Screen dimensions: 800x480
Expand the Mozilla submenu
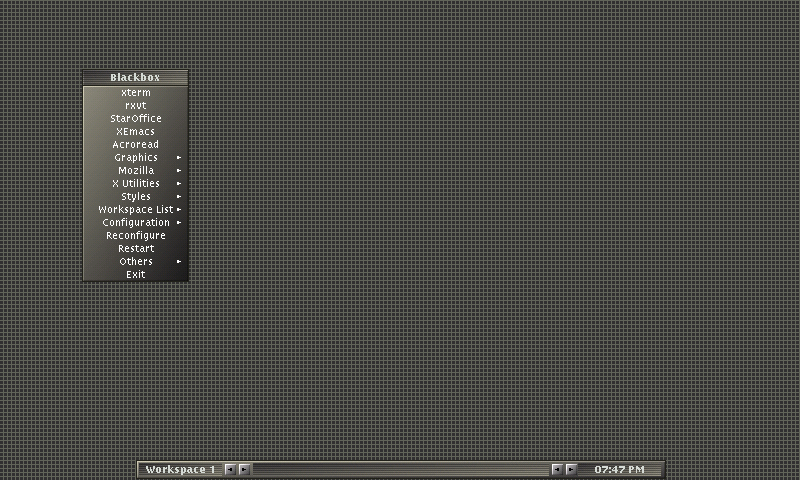coord(135,171)
